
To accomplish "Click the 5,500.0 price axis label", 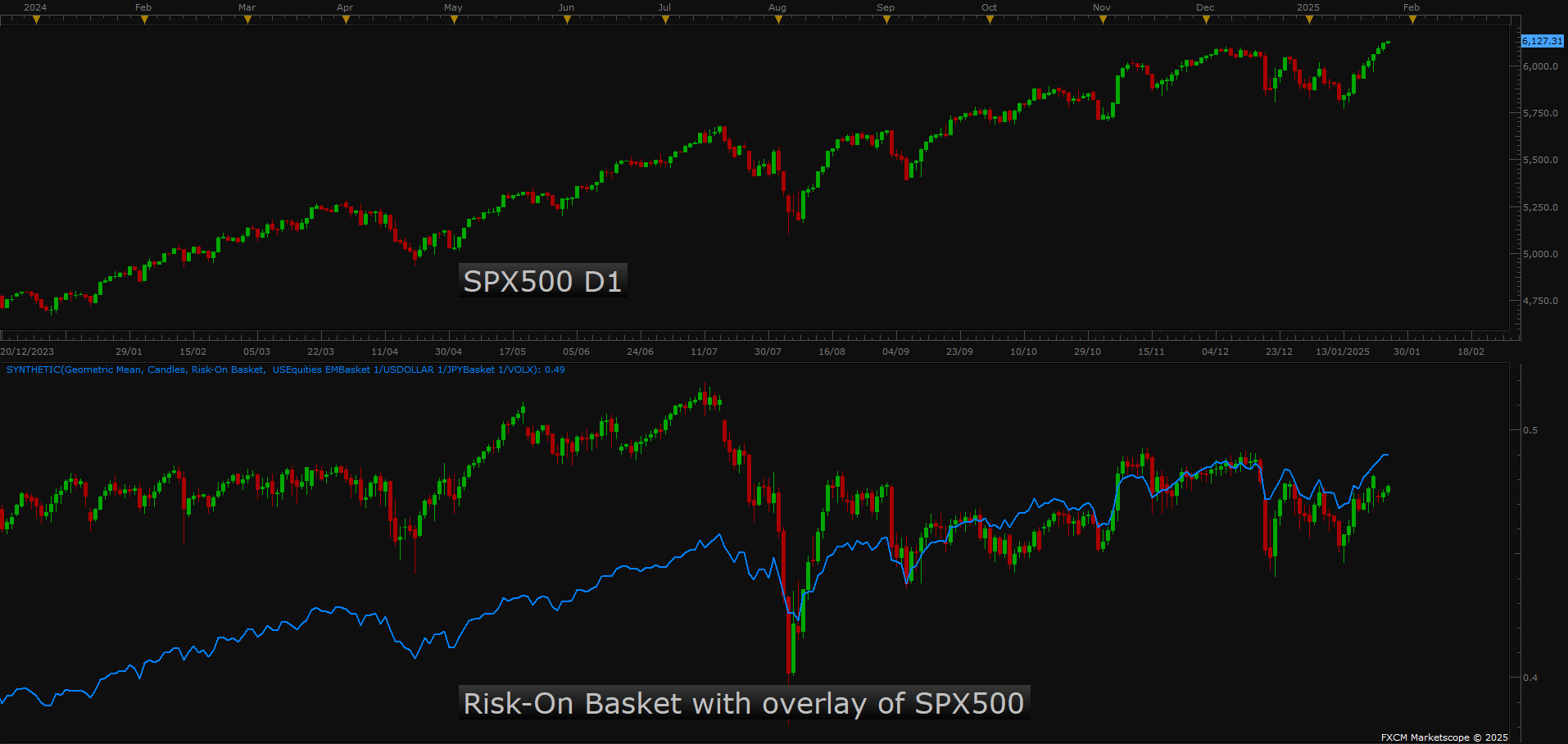I will (x=1540, y=160).
